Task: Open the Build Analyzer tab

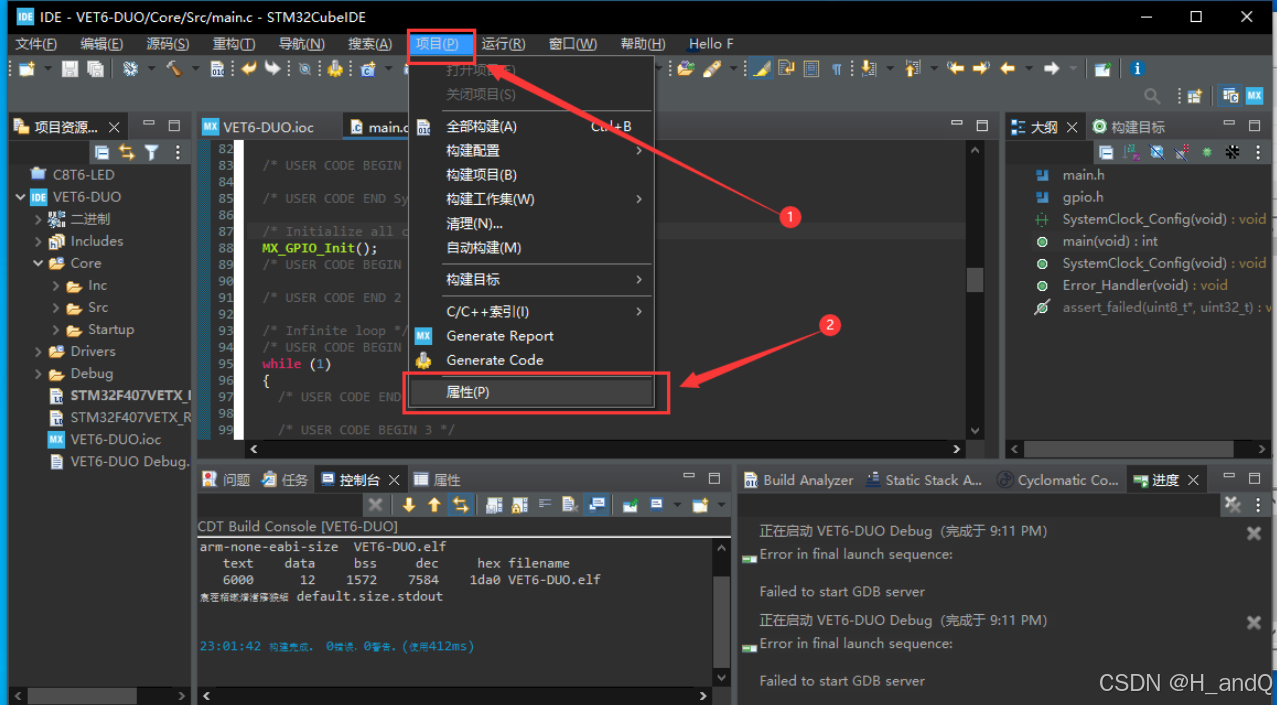Action: point(798,480)
